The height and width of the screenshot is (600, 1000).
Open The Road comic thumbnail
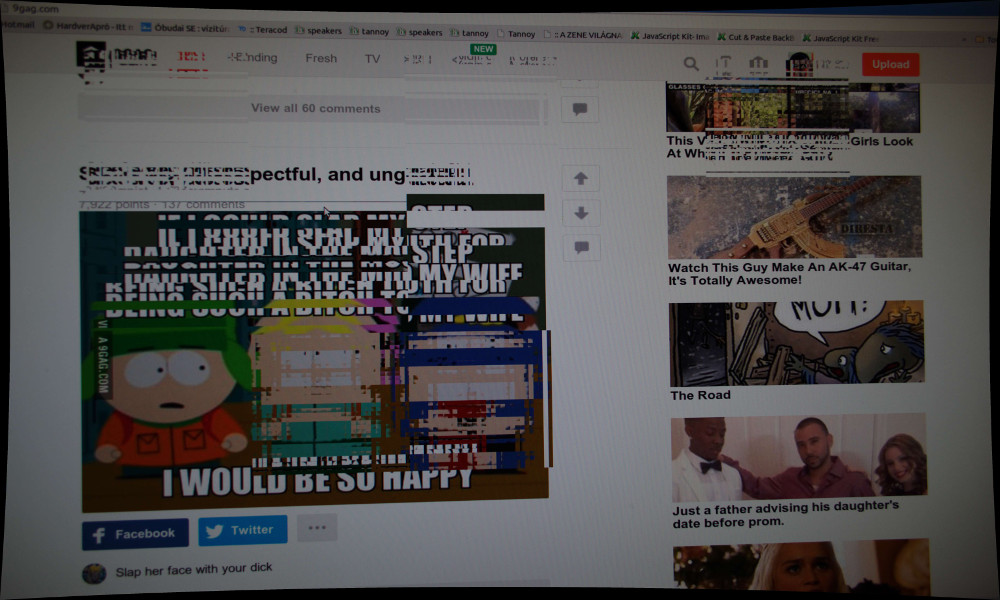[x=797, y=343]
